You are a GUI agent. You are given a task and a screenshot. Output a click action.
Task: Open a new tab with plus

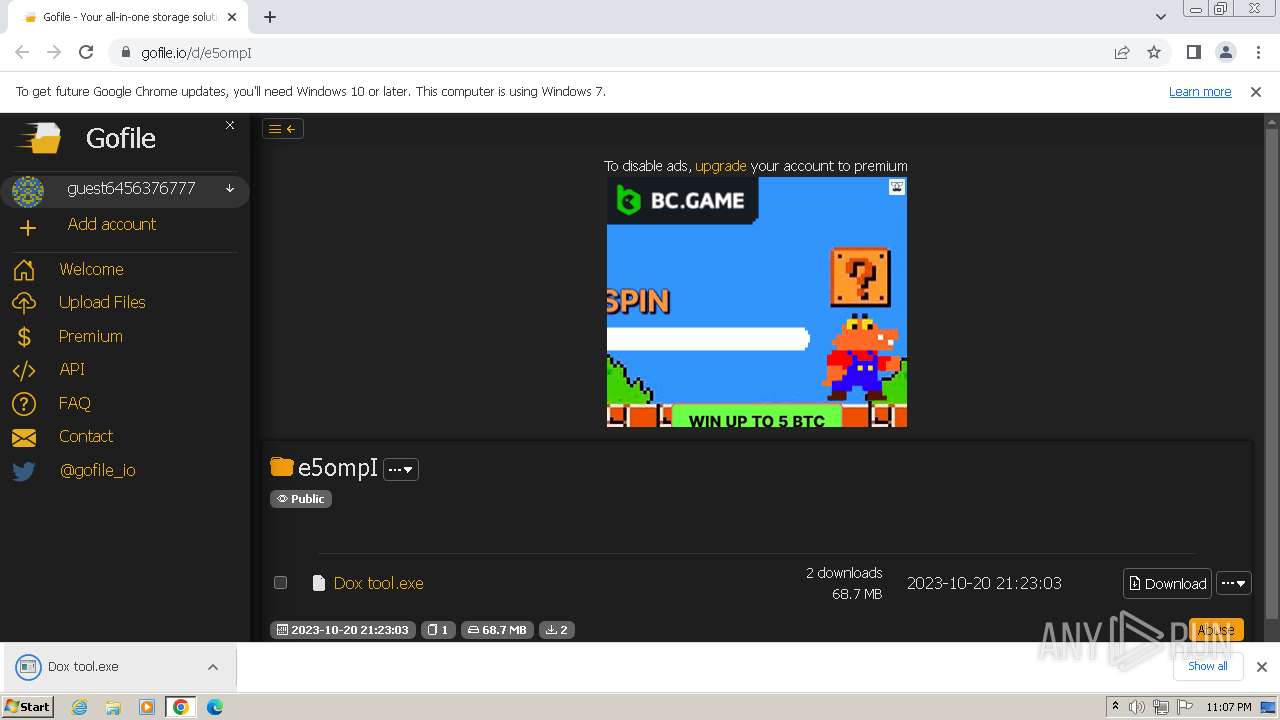coord(270,16)
